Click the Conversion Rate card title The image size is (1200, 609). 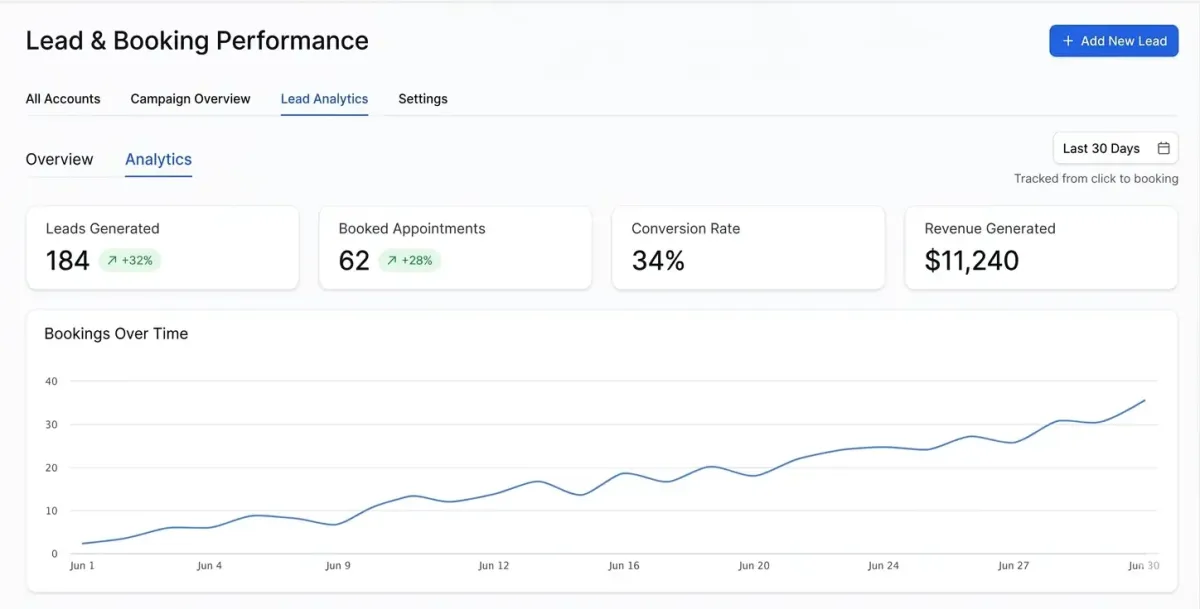tap(686, 228)
